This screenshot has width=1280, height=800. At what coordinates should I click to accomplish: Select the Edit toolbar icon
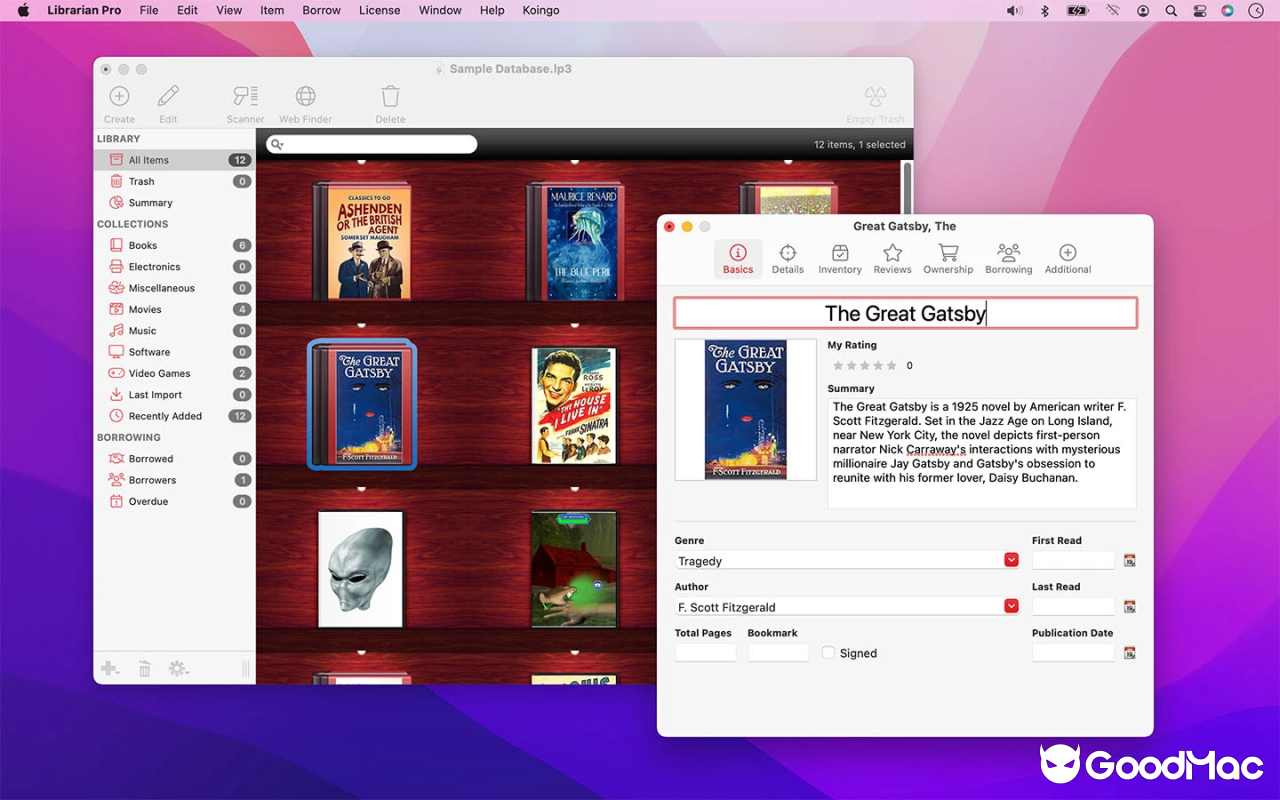click(x=167, y=99)
